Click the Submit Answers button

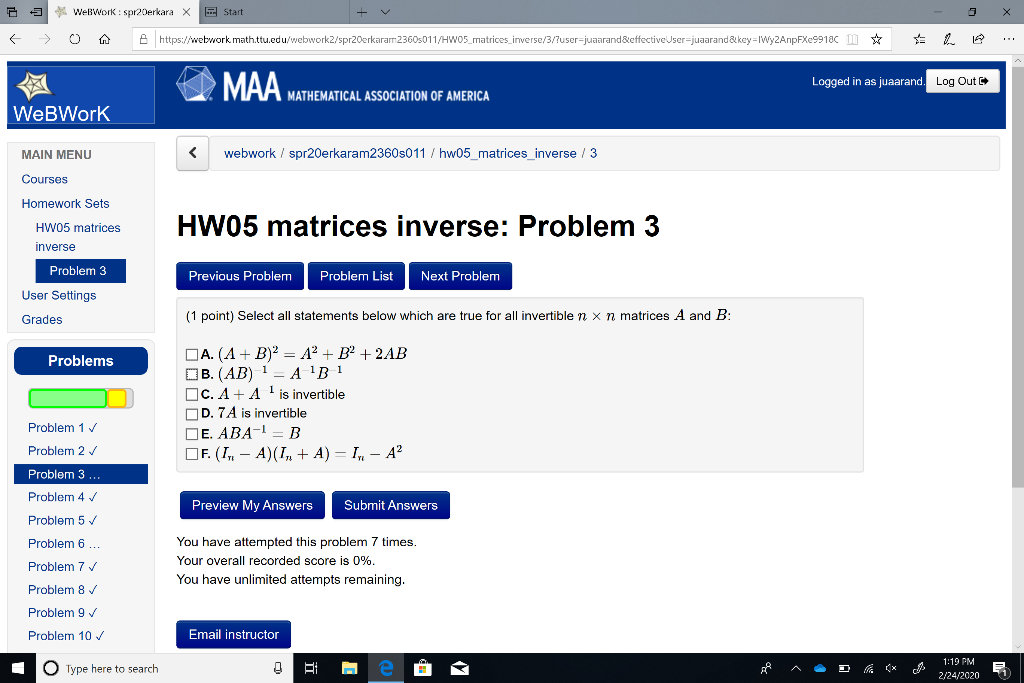point(390,505)
